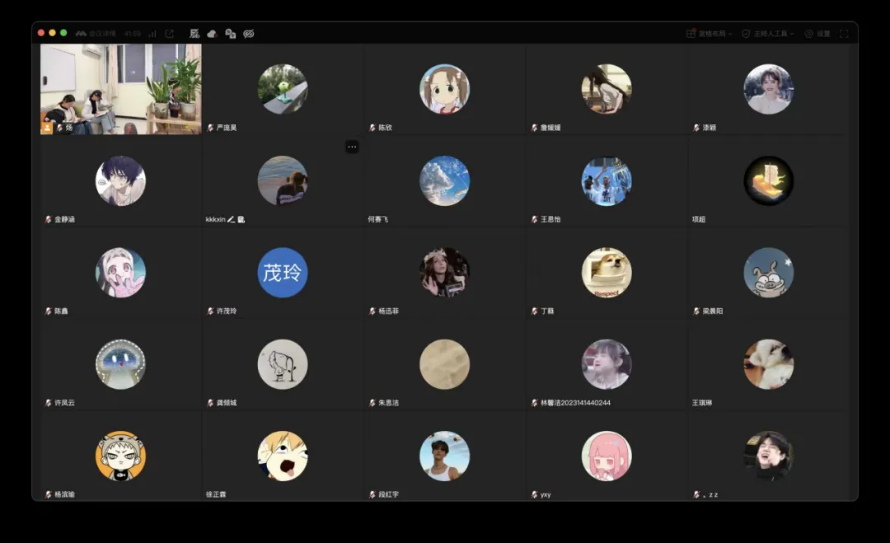This screenshot has width=890, height=543.
Task: Click the orange host badge on the video tile
Action: tap(47, 127)
